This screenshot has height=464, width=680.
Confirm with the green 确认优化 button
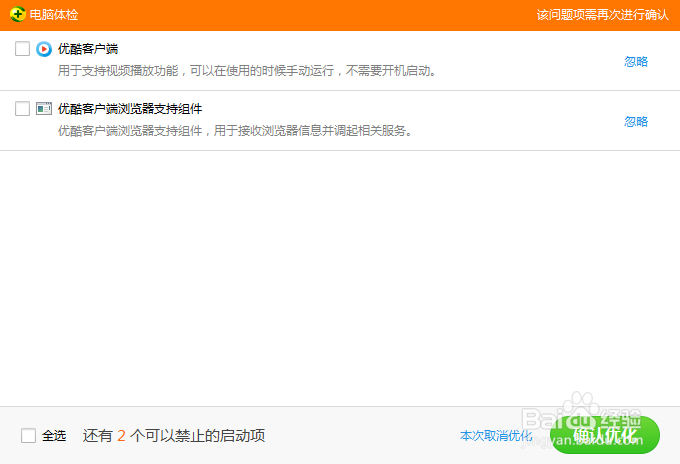[605, 435]
